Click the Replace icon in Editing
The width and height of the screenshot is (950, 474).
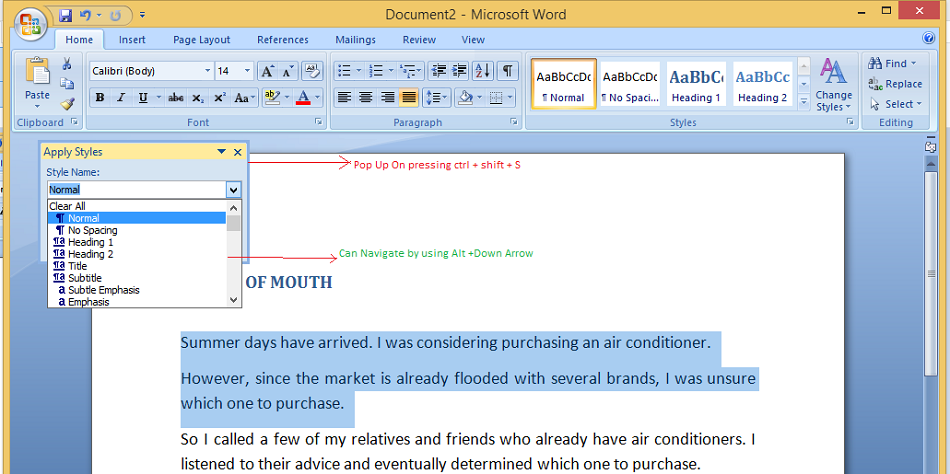895,84
